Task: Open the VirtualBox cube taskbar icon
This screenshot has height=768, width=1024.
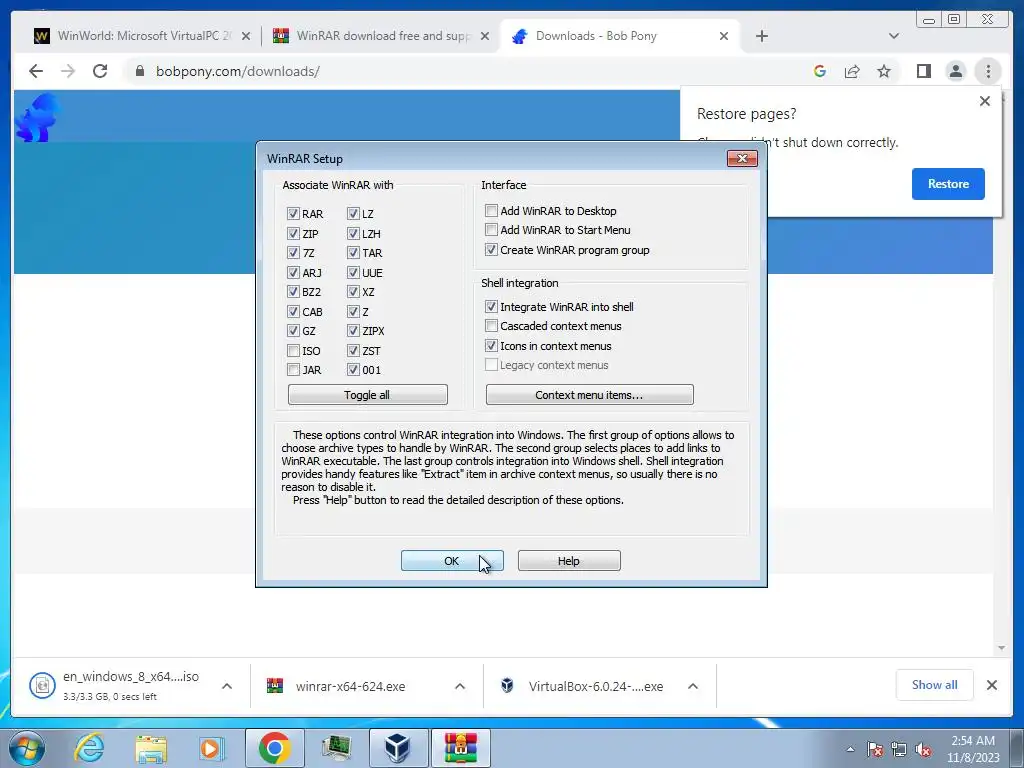Action: [x=398, y=748]
